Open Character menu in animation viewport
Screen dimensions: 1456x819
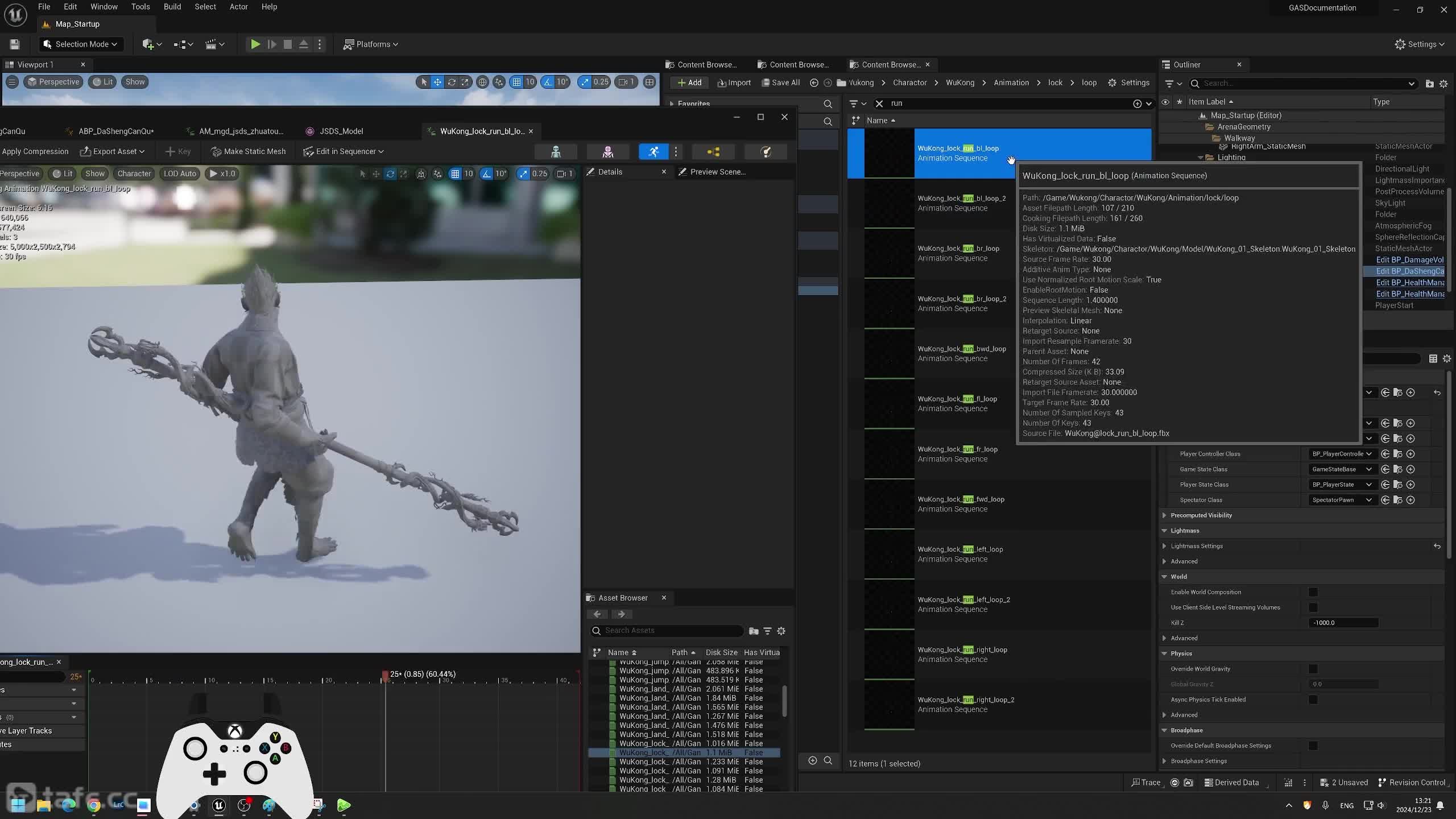pyautogui.click(x=134, y=174)
